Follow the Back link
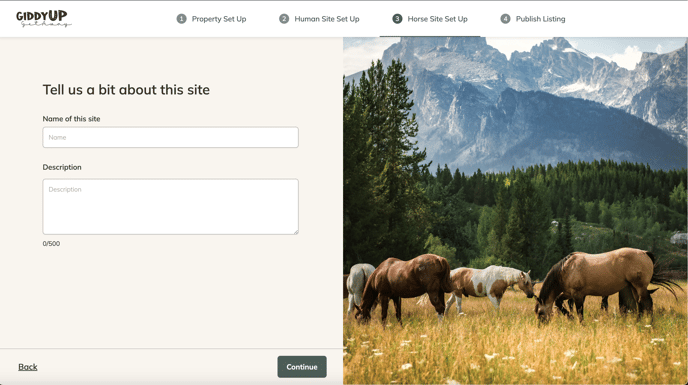This screenshot has width=688, height=385. click(x=28, y=367)
